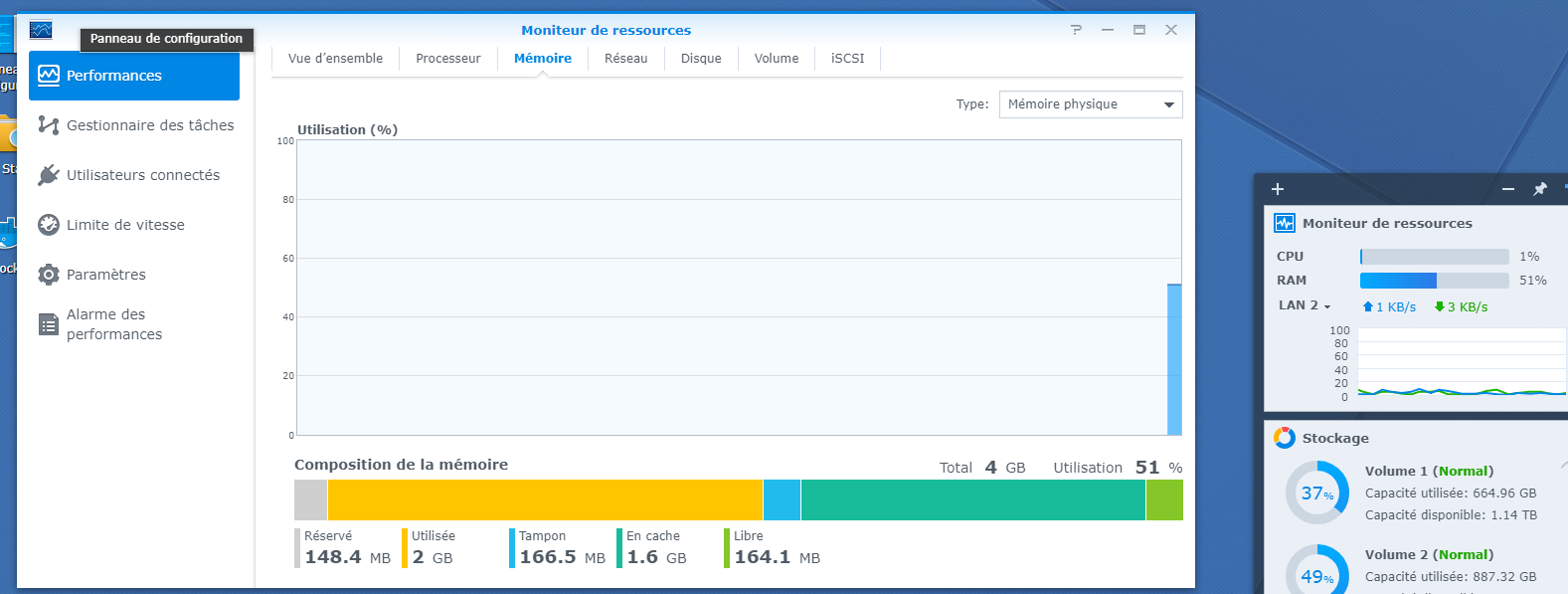
Task: Click the yellow Utilisée memory bar segment
Action: pyautogui.click(x=545, y=499)
